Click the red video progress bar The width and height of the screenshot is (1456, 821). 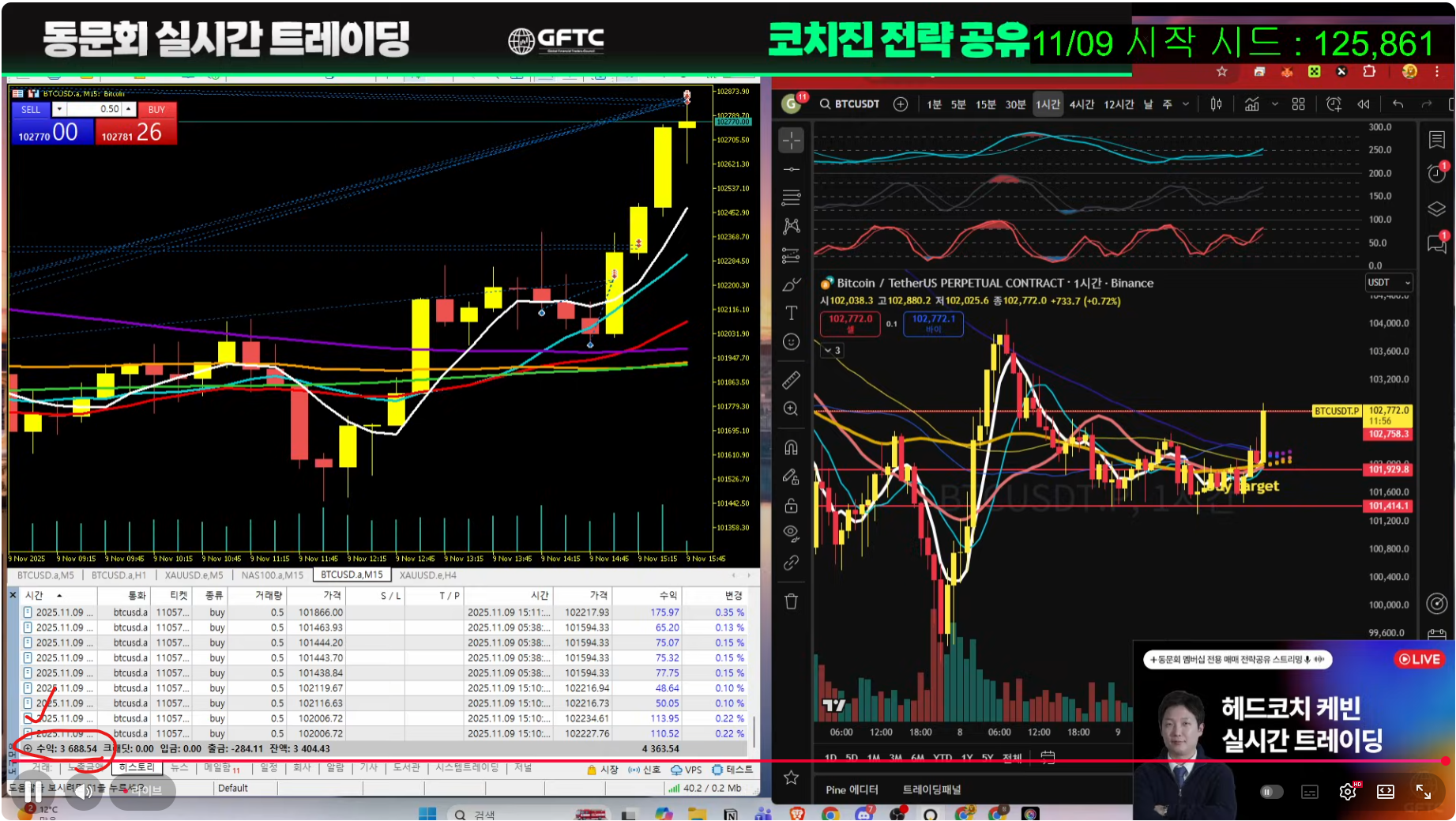pos(711,761)
